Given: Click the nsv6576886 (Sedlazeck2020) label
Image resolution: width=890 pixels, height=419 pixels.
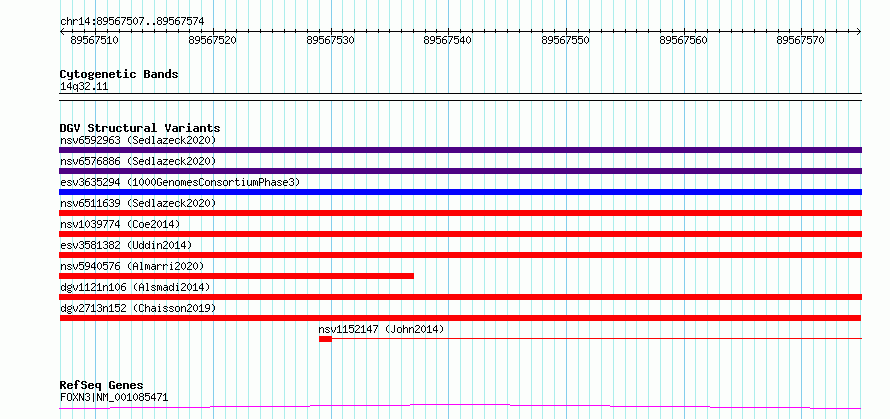Looking at the screenshot, I should (x=138, y=161).
